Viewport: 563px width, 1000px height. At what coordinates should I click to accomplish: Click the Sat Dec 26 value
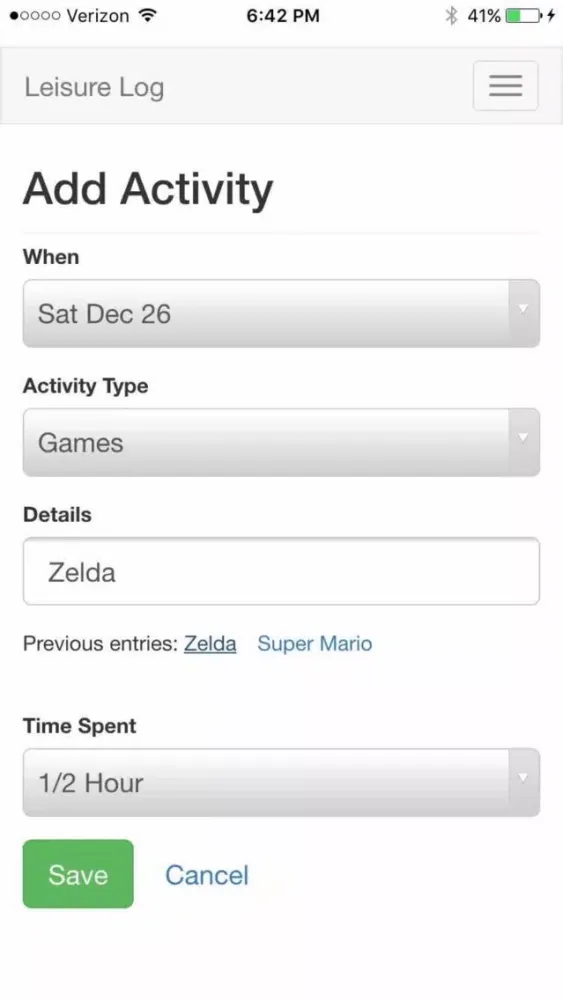click(x=105, y=314)
